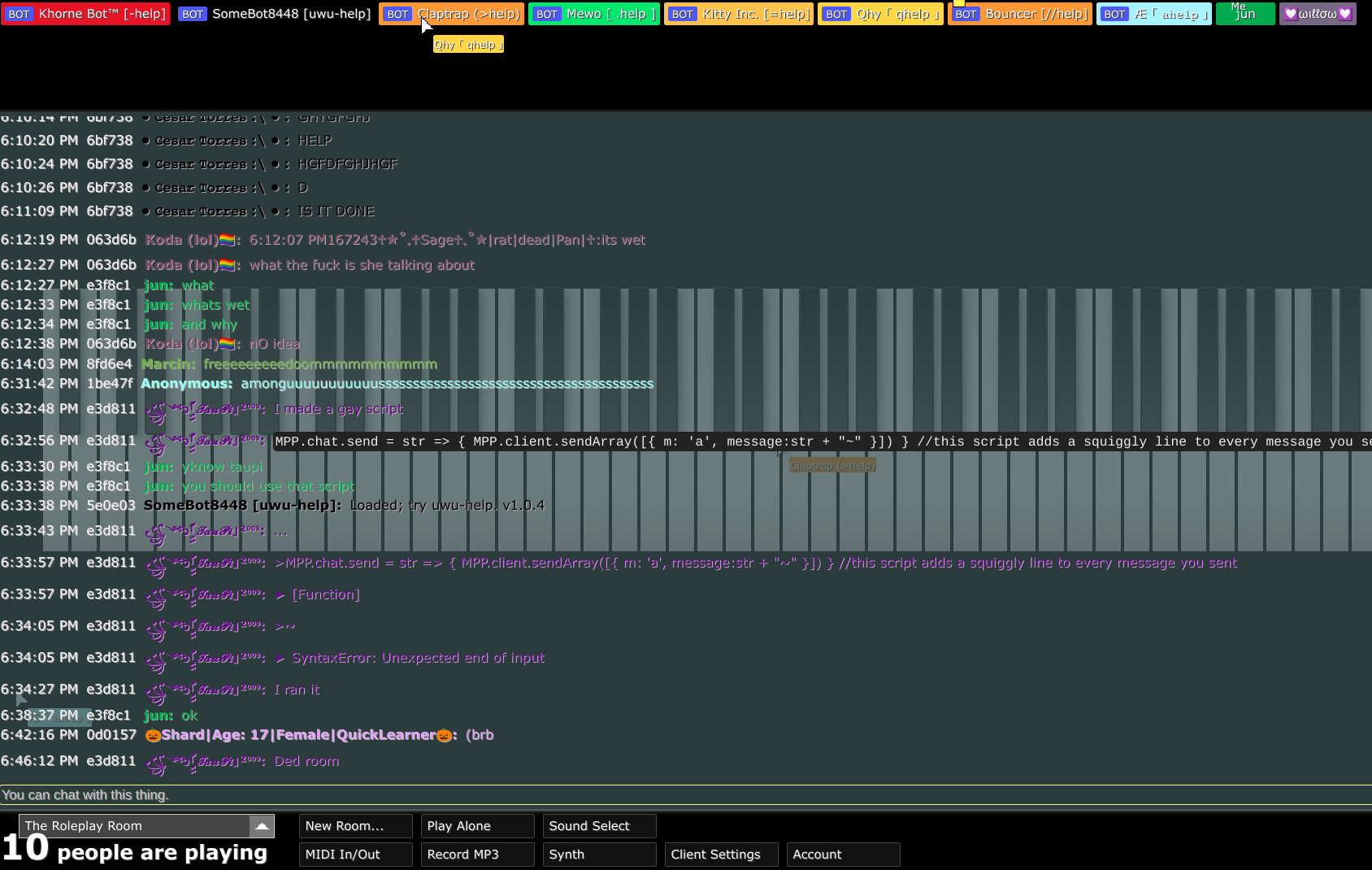Click the Anonymous 'amonguuuu' message
Image resolution: width=1372 pixels, height=870 pixels.
(x=447, y=384)
